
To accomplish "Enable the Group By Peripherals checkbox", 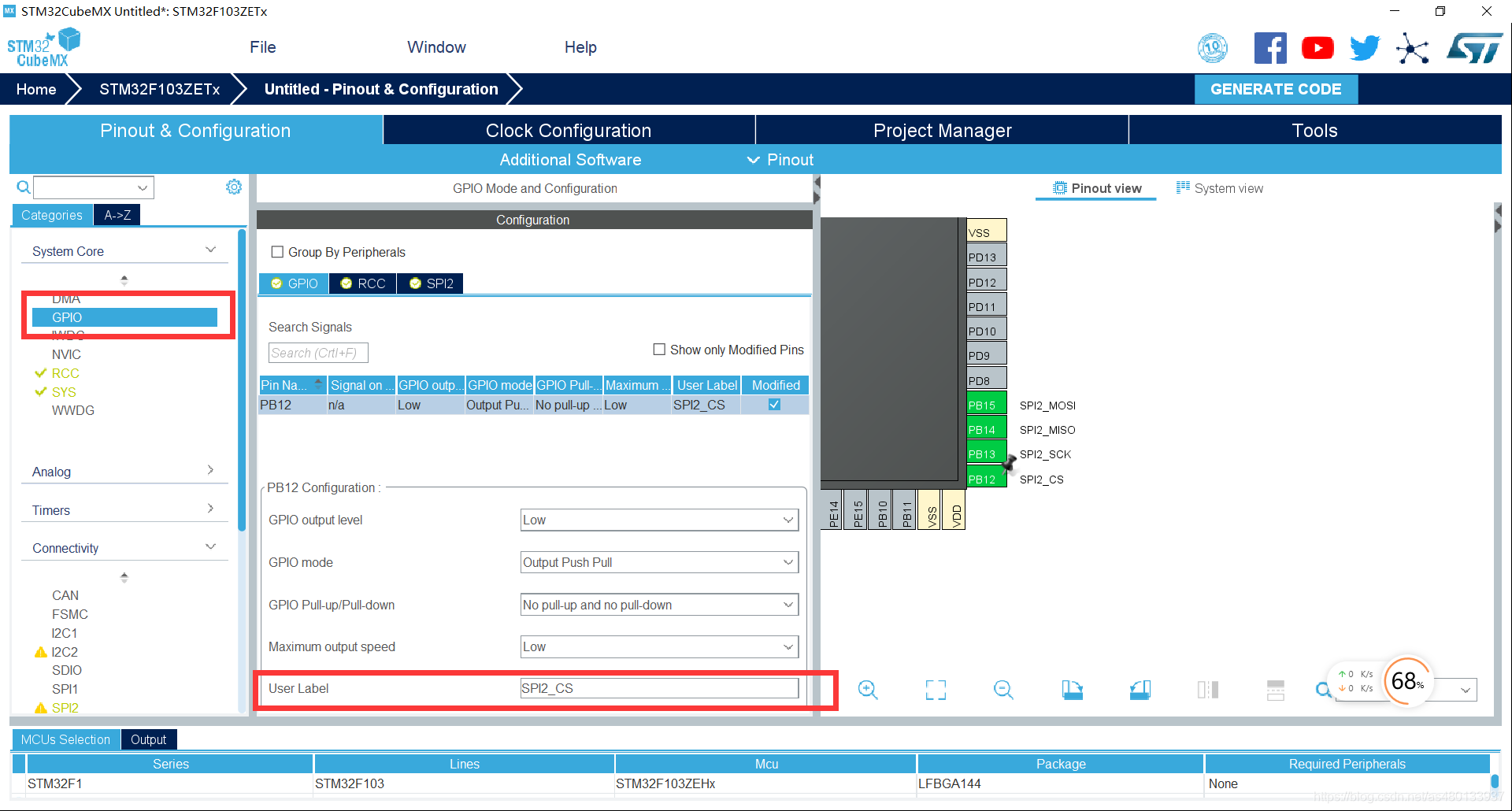I will (277, 252).
